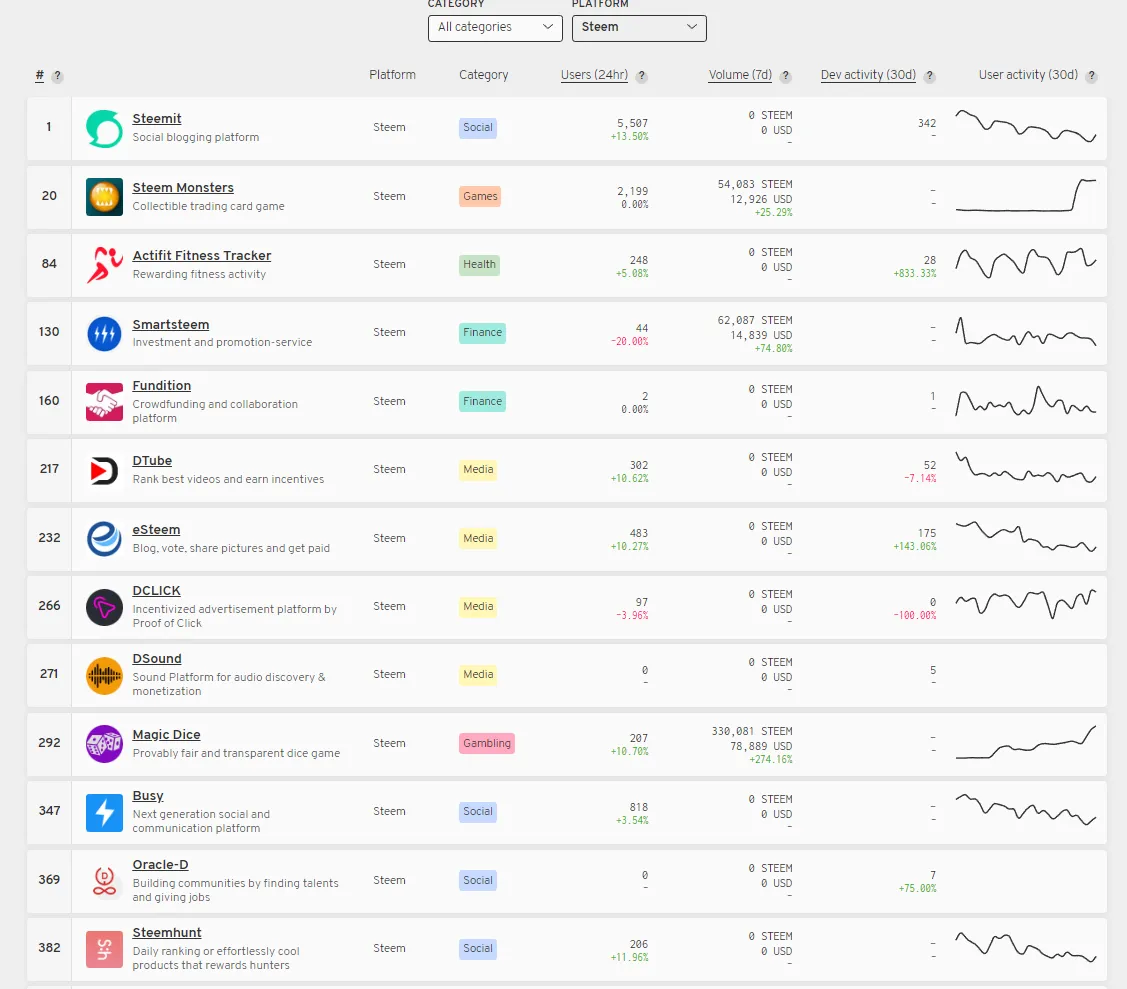Click the Oracle-D logo icon

[104, 880]
